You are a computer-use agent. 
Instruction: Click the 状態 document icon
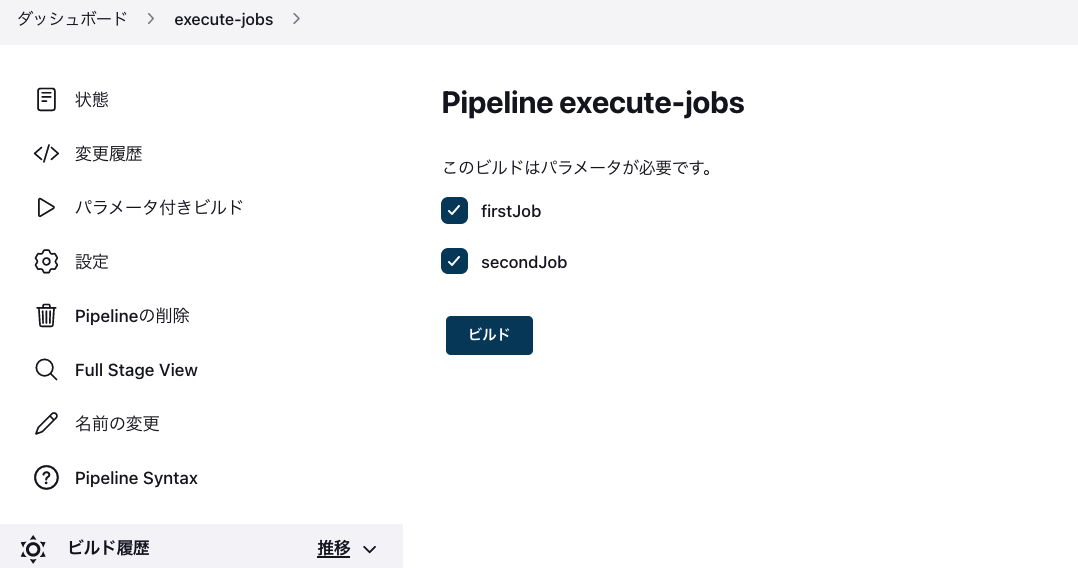pyautogui.click(x=46, y=99)
